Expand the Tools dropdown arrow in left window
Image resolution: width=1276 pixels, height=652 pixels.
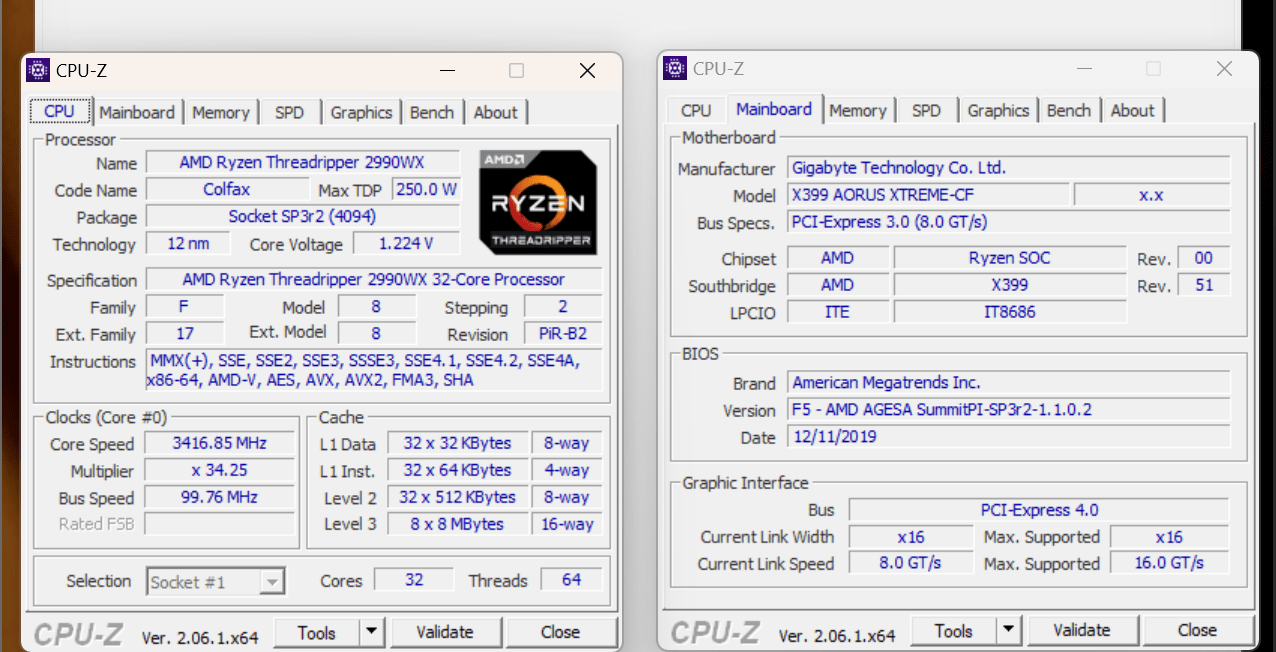(x=372, y=632)
